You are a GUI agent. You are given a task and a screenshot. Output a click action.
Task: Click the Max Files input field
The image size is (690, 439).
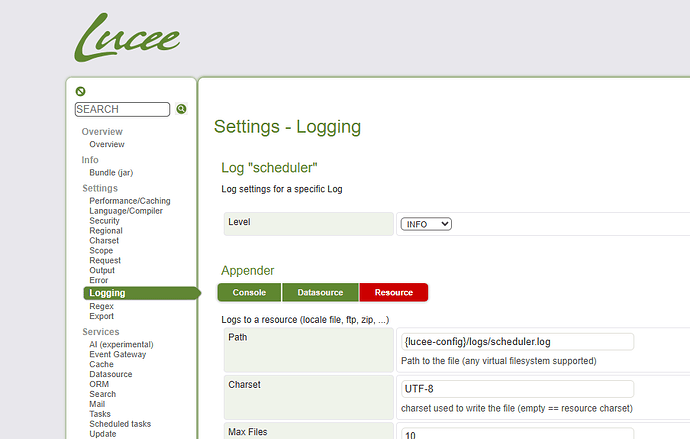[518, 433]
